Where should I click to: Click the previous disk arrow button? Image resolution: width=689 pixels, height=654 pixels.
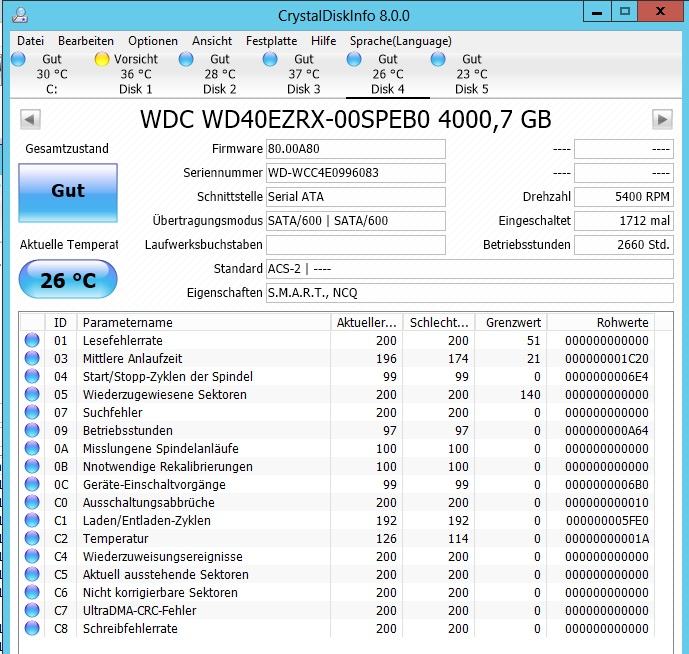click(30, 119)
